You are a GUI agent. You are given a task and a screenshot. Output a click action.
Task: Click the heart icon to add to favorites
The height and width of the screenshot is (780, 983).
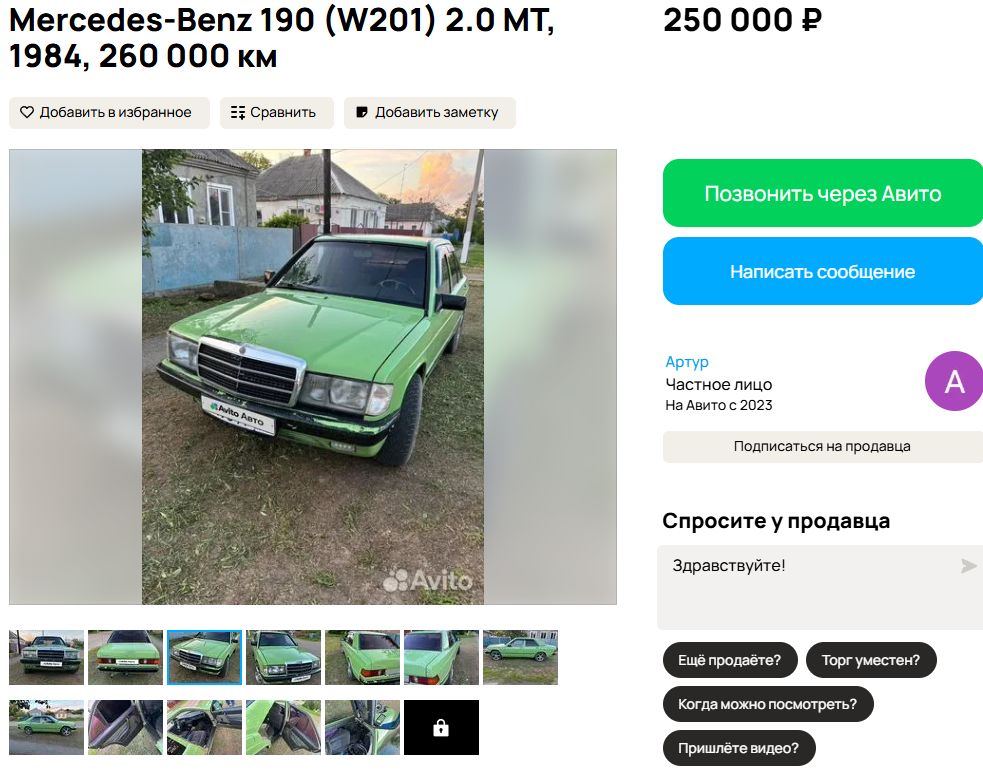click(27, 112)
